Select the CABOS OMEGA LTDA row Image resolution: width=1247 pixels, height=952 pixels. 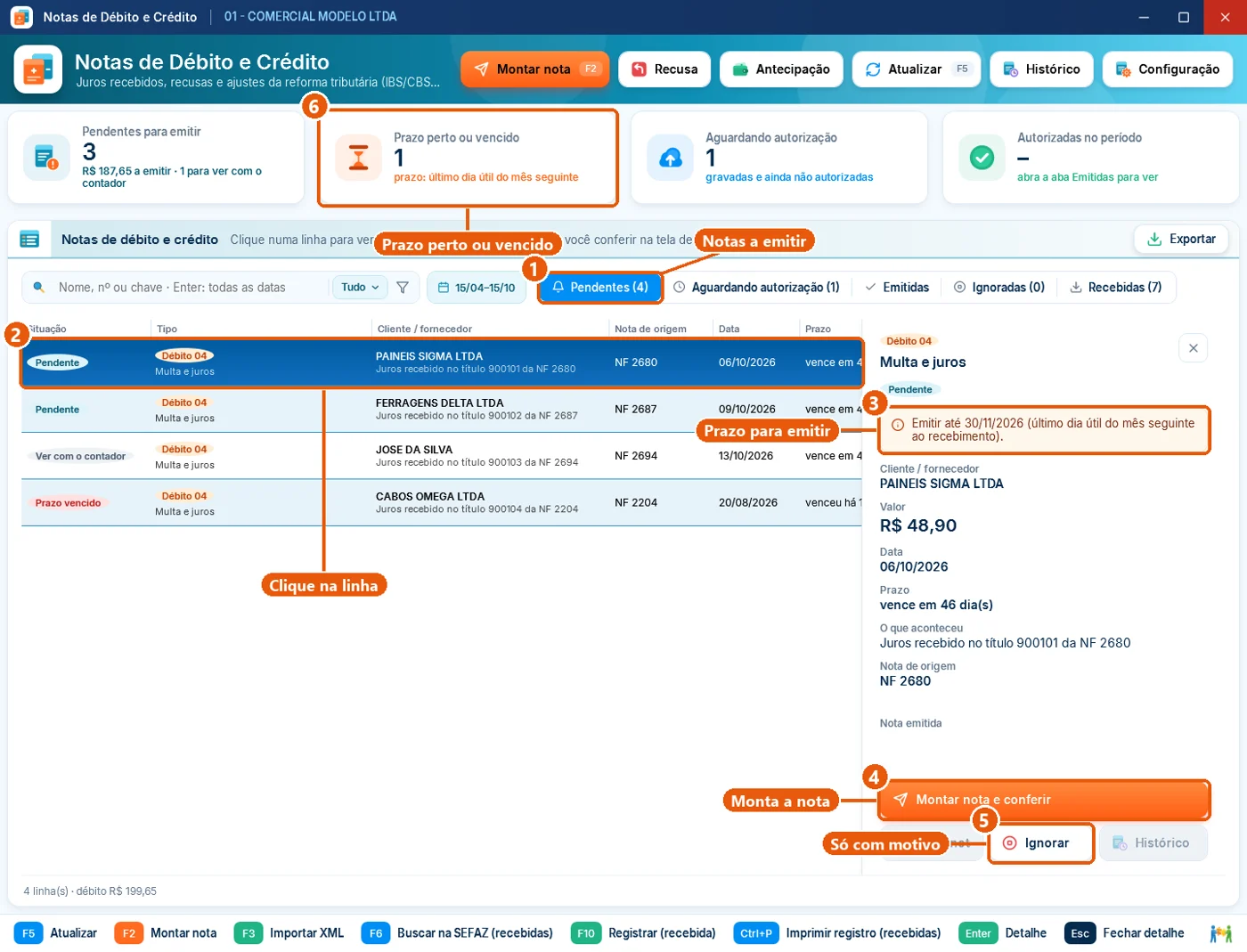tap(442, 503)
